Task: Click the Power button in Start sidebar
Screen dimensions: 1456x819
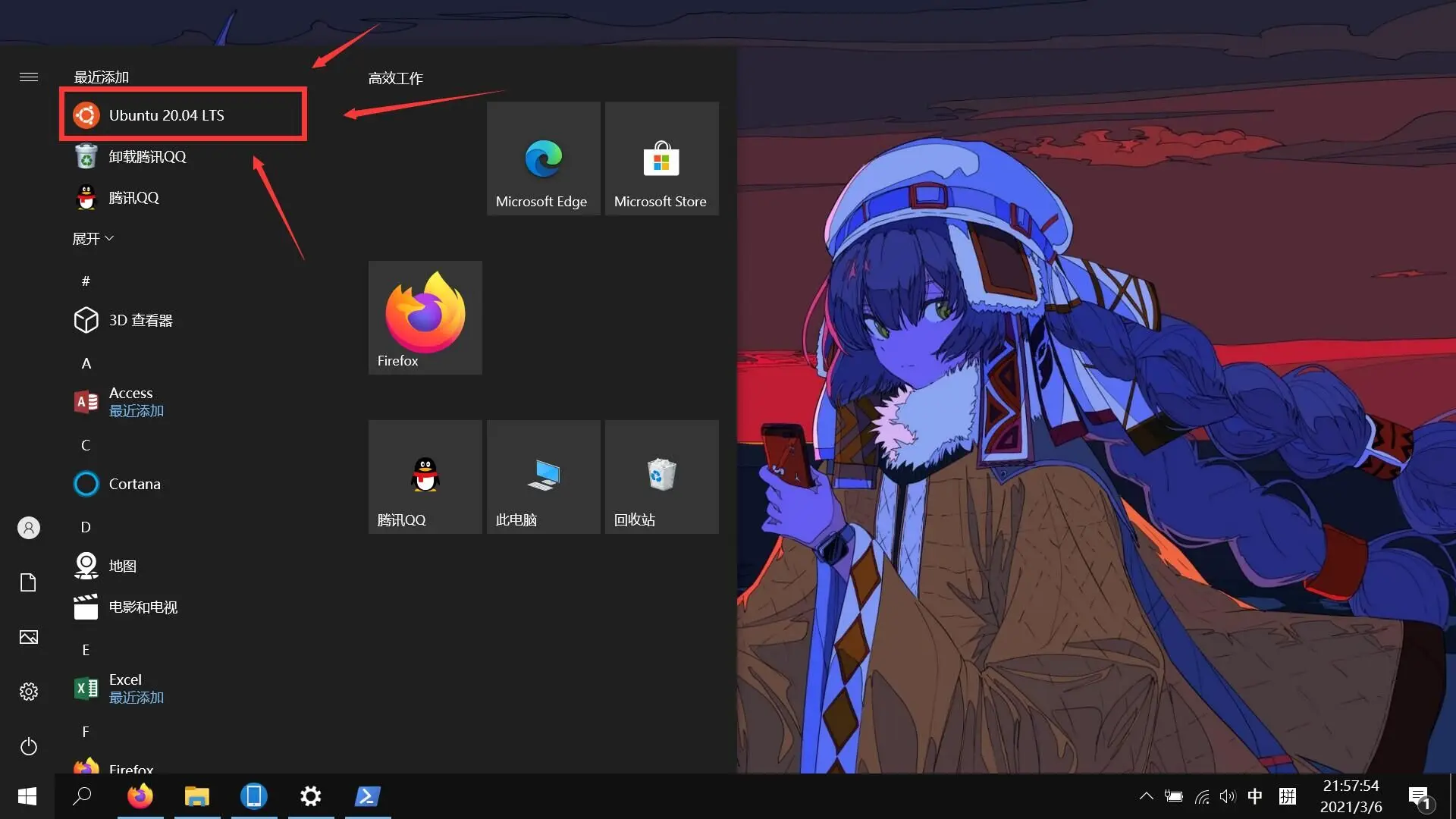Action: click(x=29, y=746)
